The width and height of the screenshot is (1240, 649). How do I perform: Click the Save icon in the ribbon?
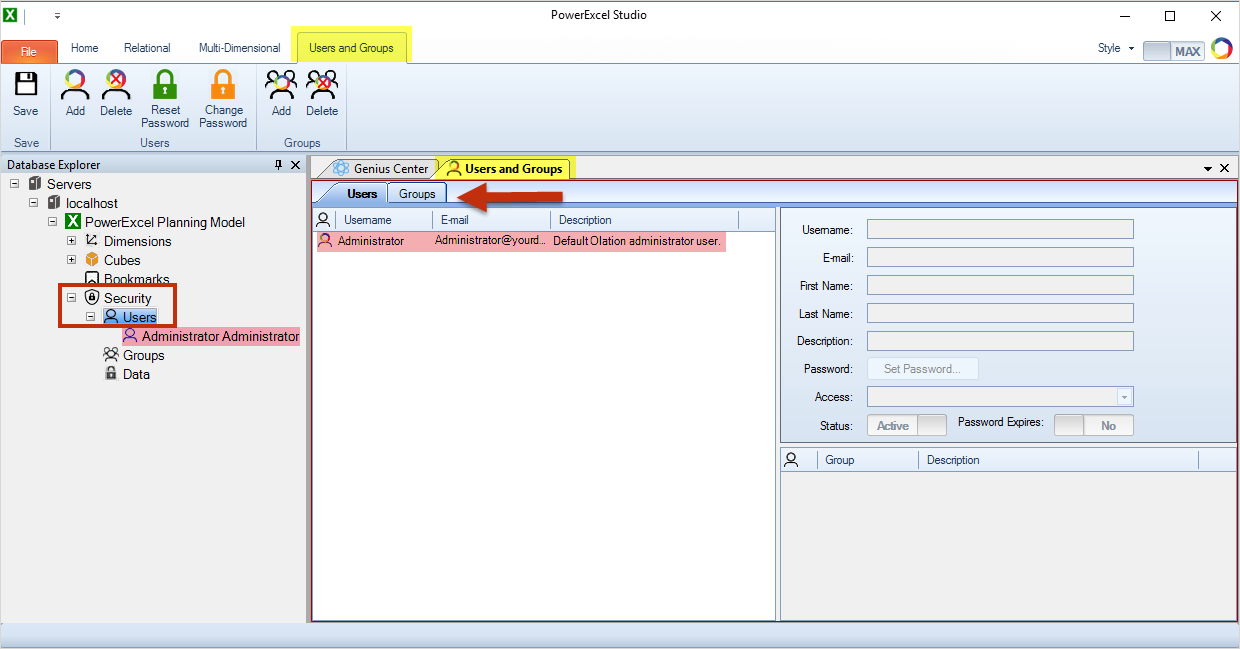26,84
